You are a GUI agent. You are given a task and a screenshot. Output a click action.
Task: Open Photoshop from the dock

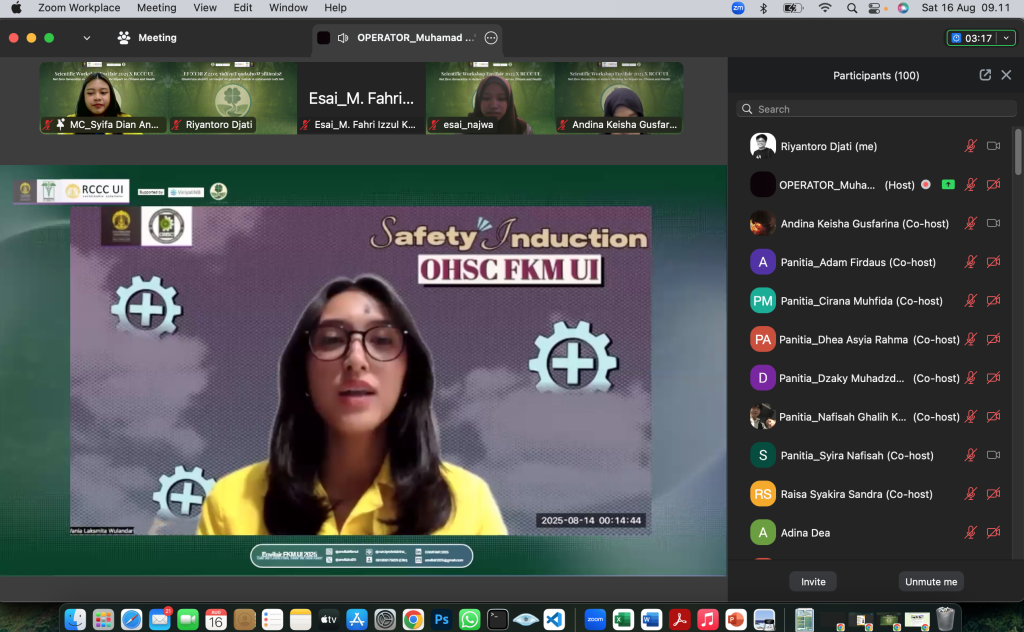coord(441,619)
